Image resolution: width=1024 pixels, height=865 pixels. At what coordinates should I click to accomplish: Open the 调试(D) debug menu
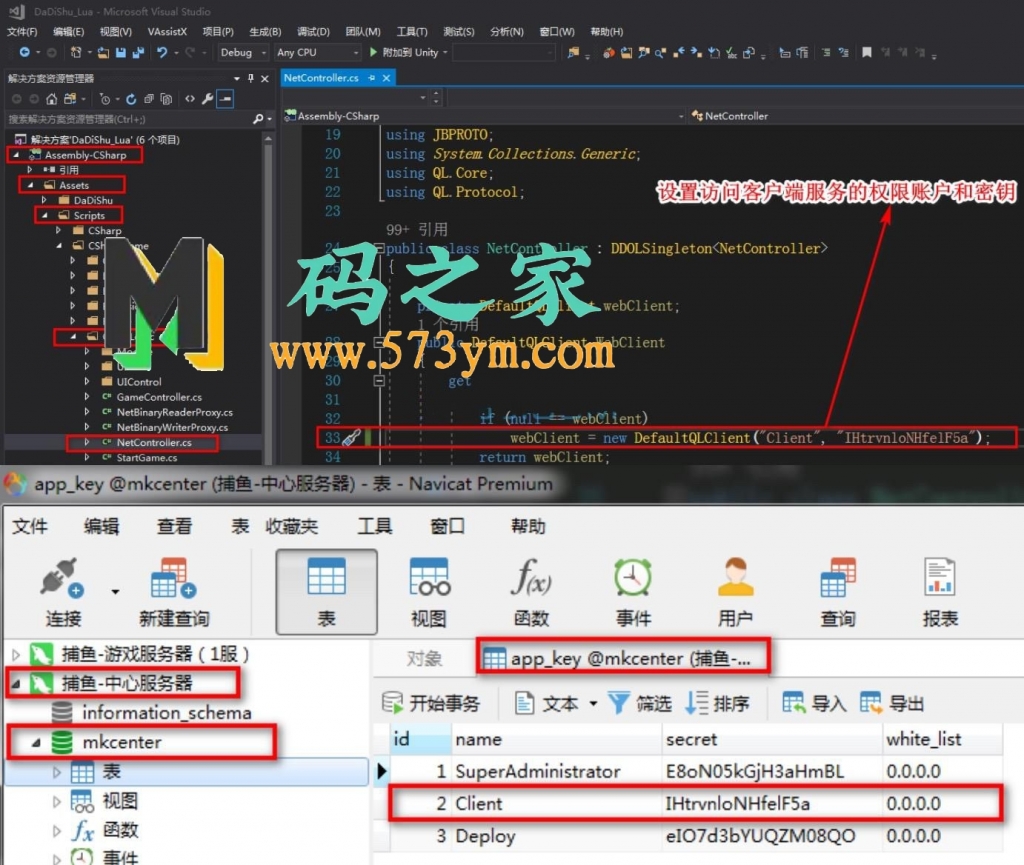(313, 31)
